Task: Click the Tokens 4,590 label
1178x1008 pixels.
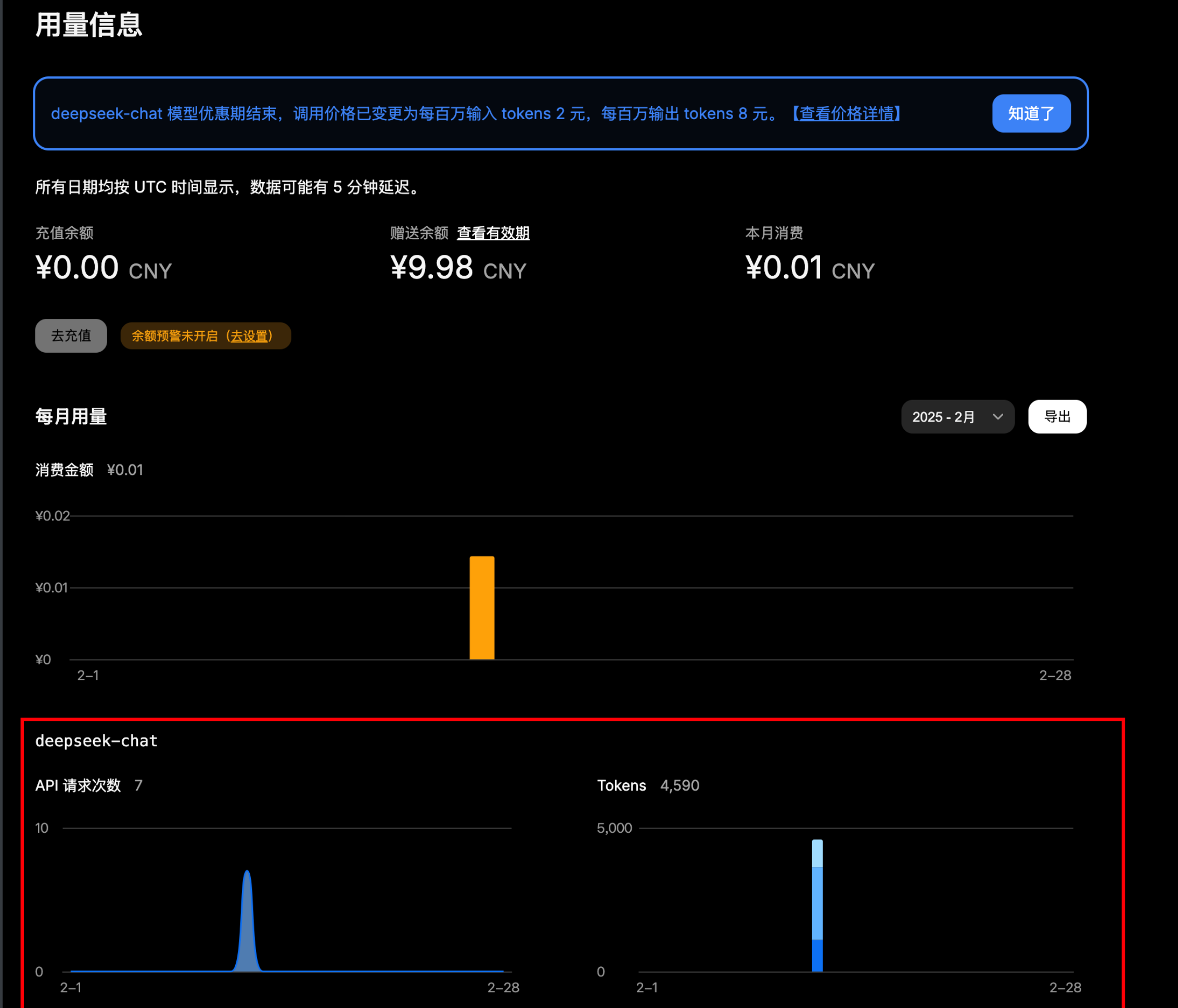Action: pyautogui.click(x=648, y=786)
